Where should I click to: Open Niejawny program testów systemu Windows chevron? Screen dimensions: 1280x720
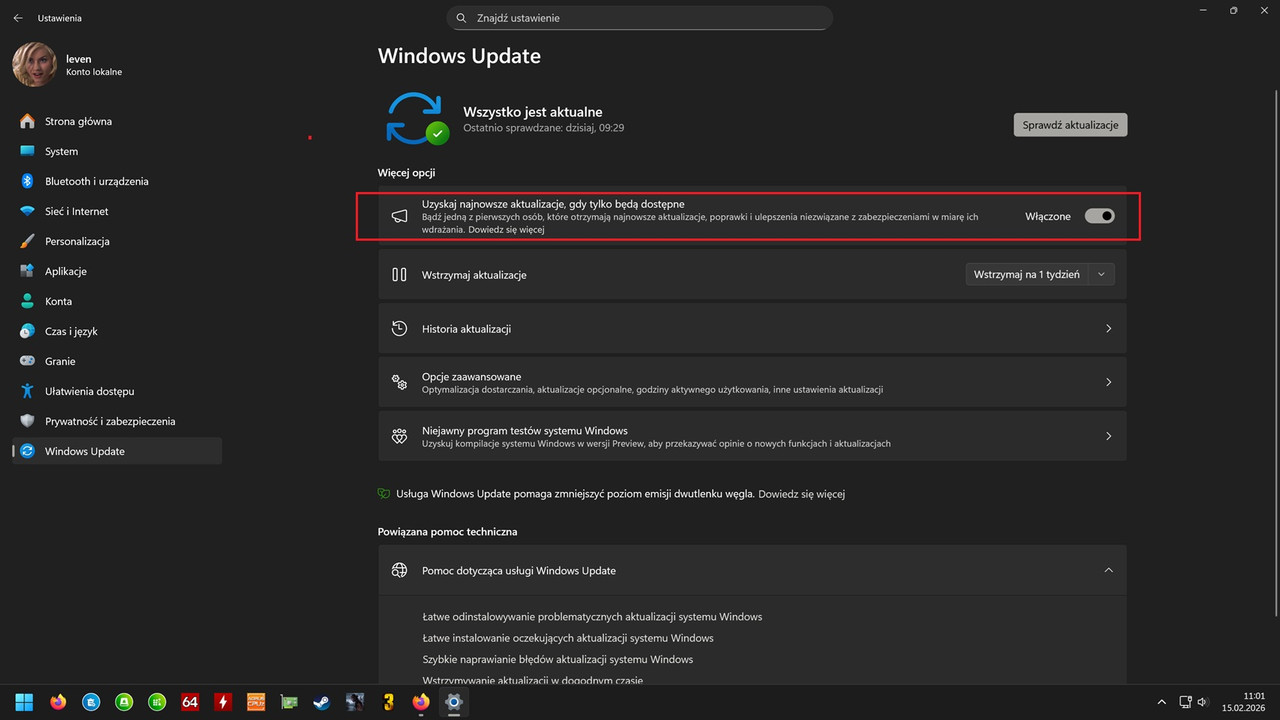pos(1108,436)
